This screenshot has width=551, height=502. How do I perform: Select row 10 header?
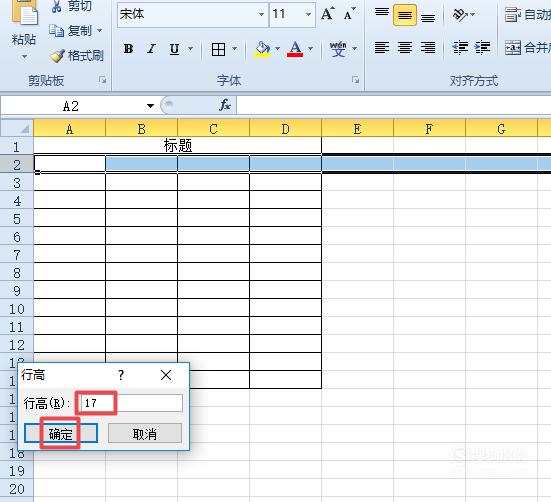pyautogui.click(x=17, y=309)
